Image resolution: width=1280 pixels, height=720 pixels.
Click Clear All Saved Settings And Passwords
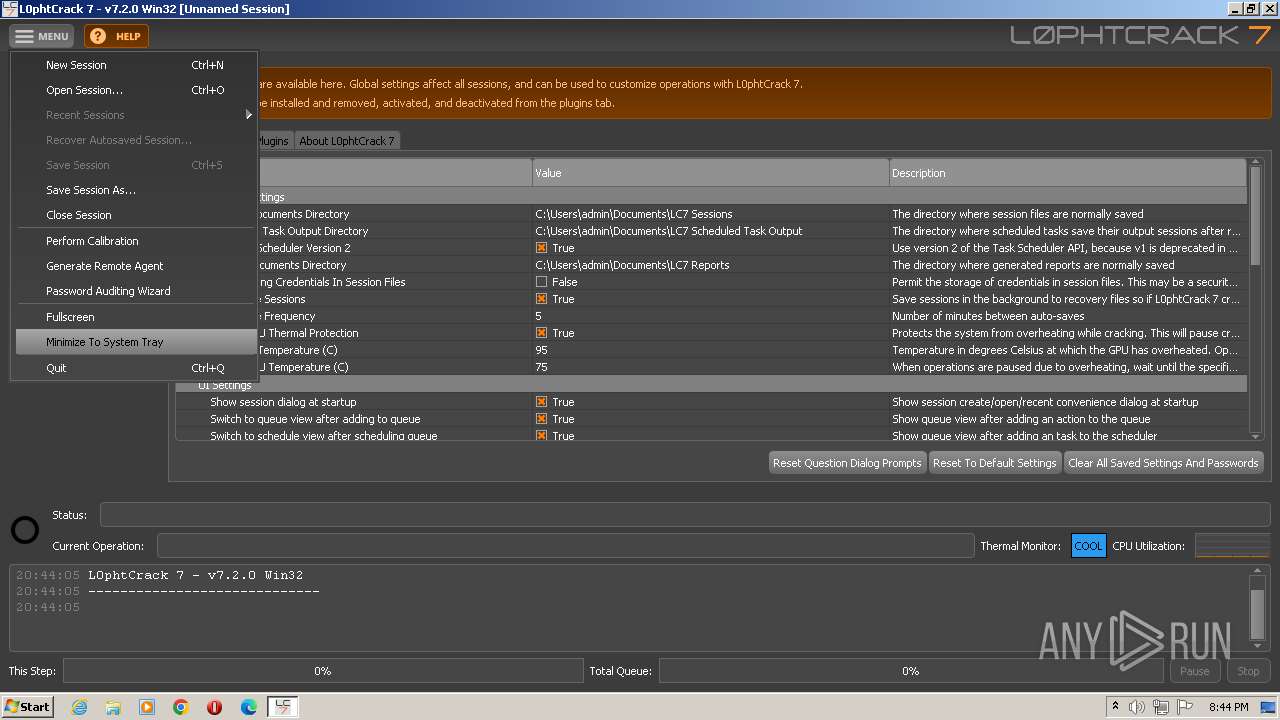click(x=1163, y=463)
